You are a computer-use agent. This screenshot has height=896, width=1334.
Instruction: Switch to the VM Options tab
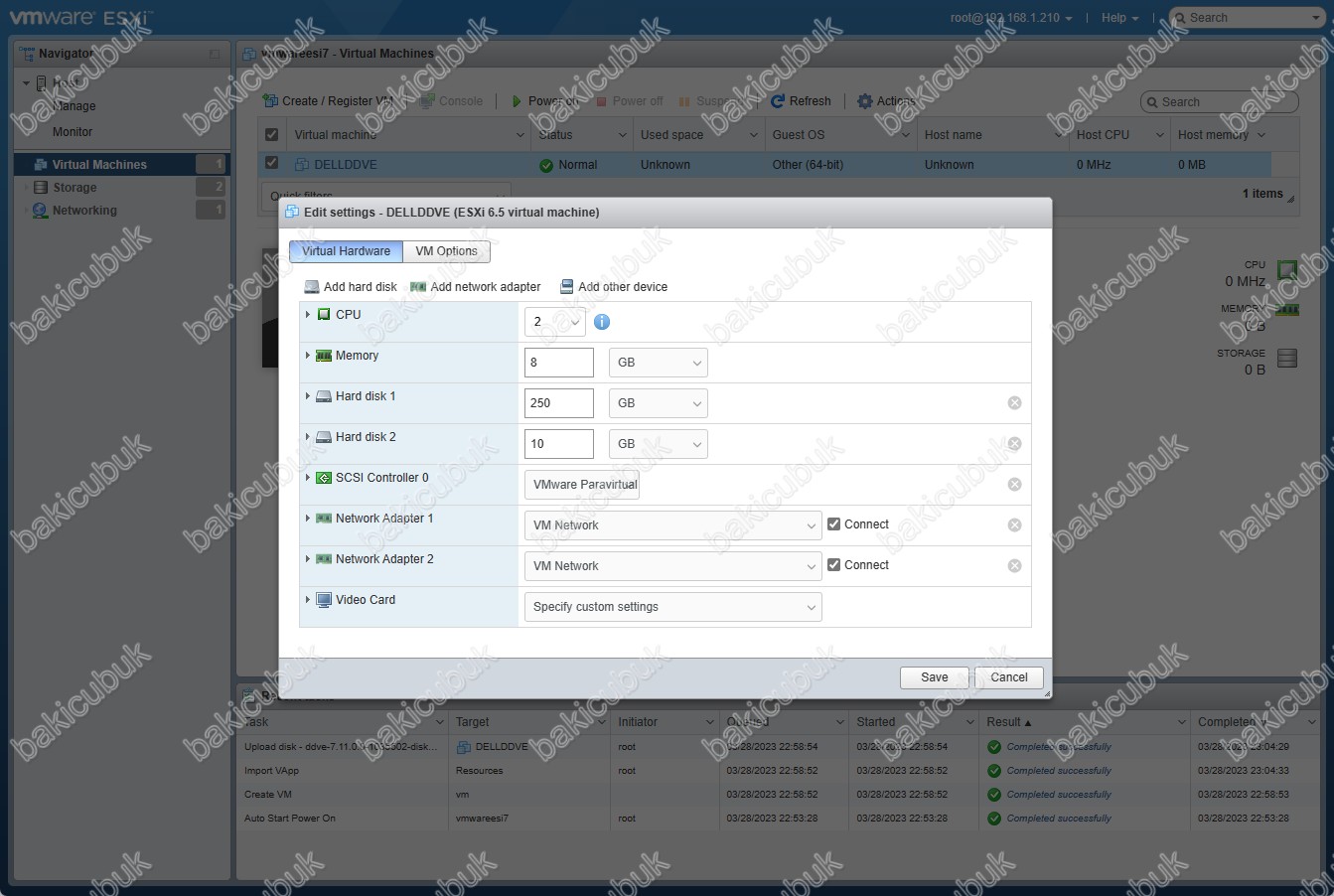pos(446,251)
